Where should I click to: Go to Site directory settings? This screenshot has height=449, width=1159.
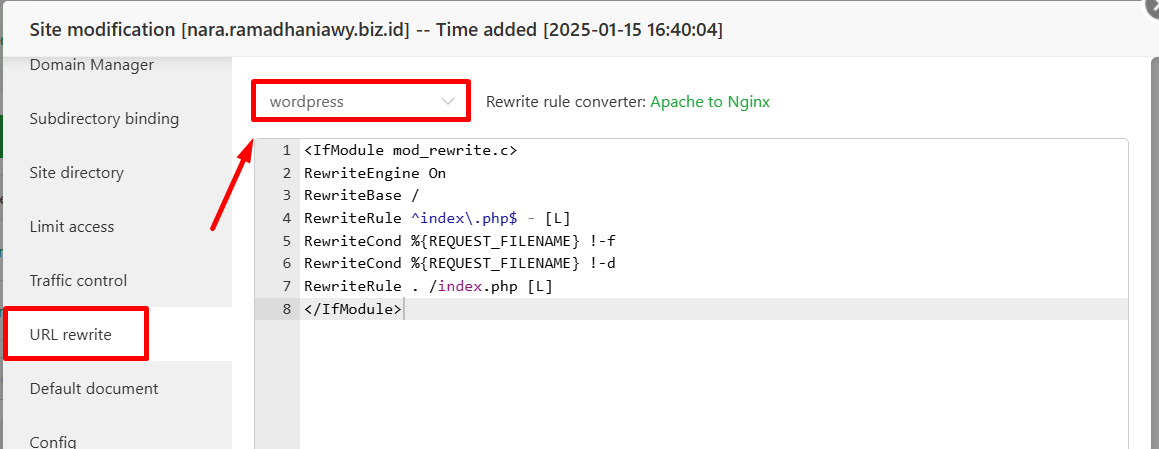pos(77,173)
